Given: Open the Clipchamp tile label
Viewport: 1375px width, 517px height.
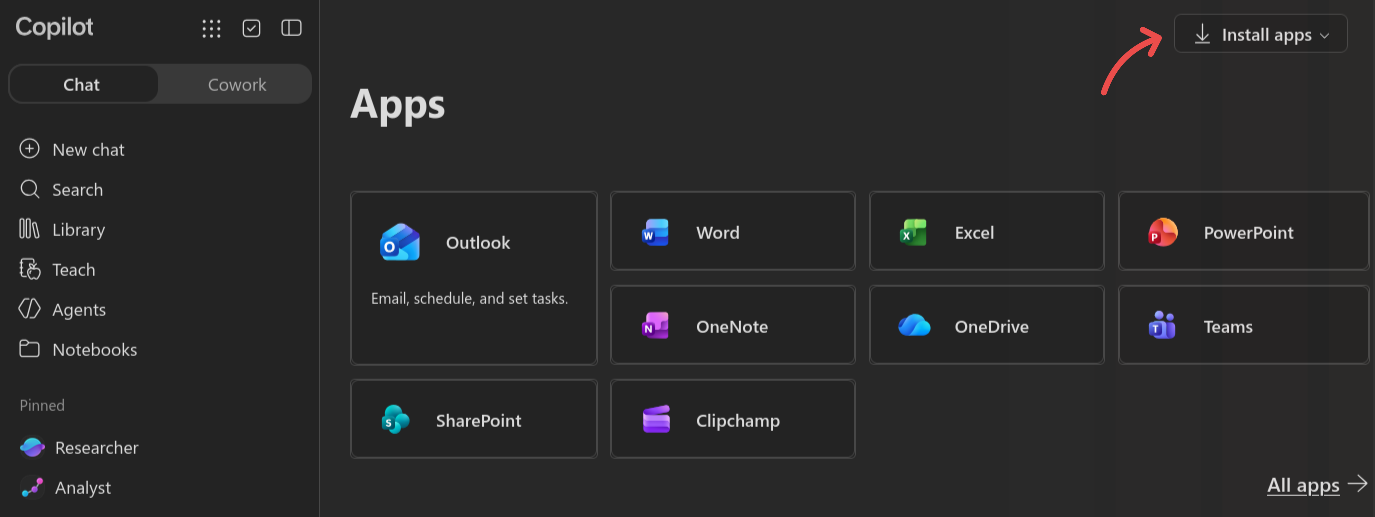Looking at the screenshot, I should click(737, 420).
